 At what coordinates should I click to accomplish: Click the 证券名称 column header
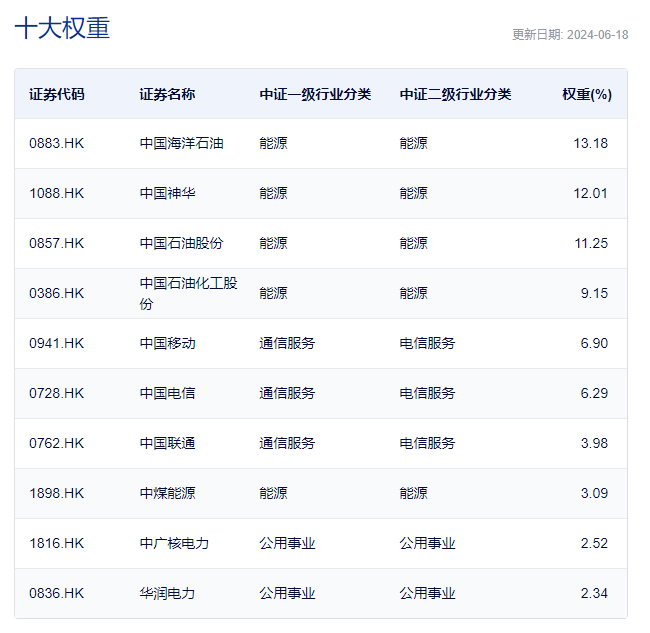[x=167, y=94]
